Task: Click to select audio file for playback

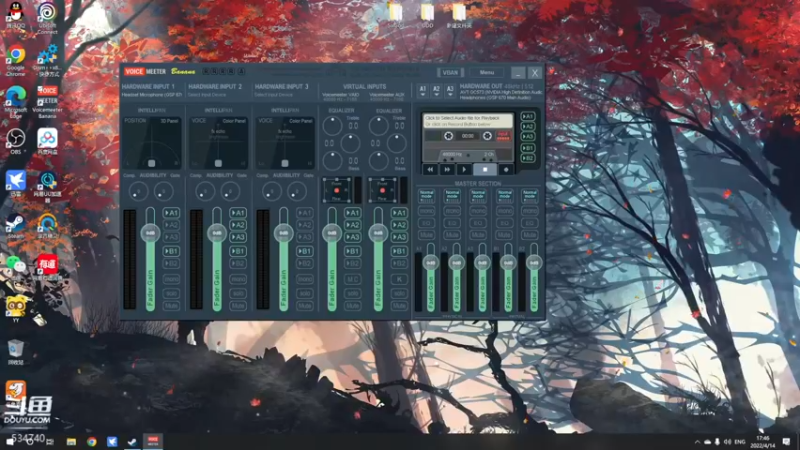Action: click(467, 120)
